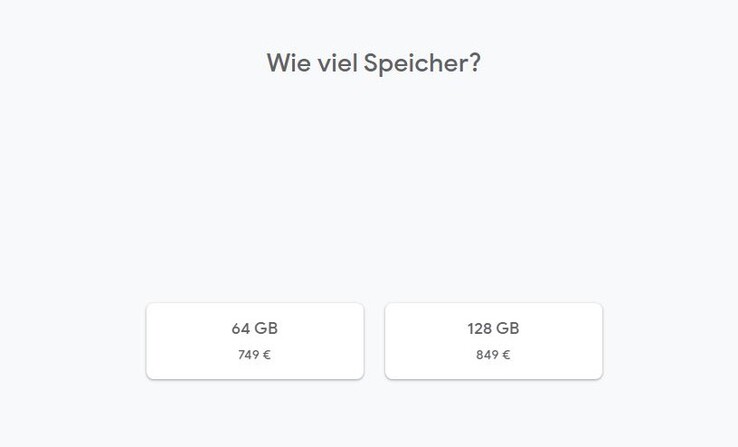738x447 pixels.
Task: Tap the right storage option card
Action: [493, 341]
